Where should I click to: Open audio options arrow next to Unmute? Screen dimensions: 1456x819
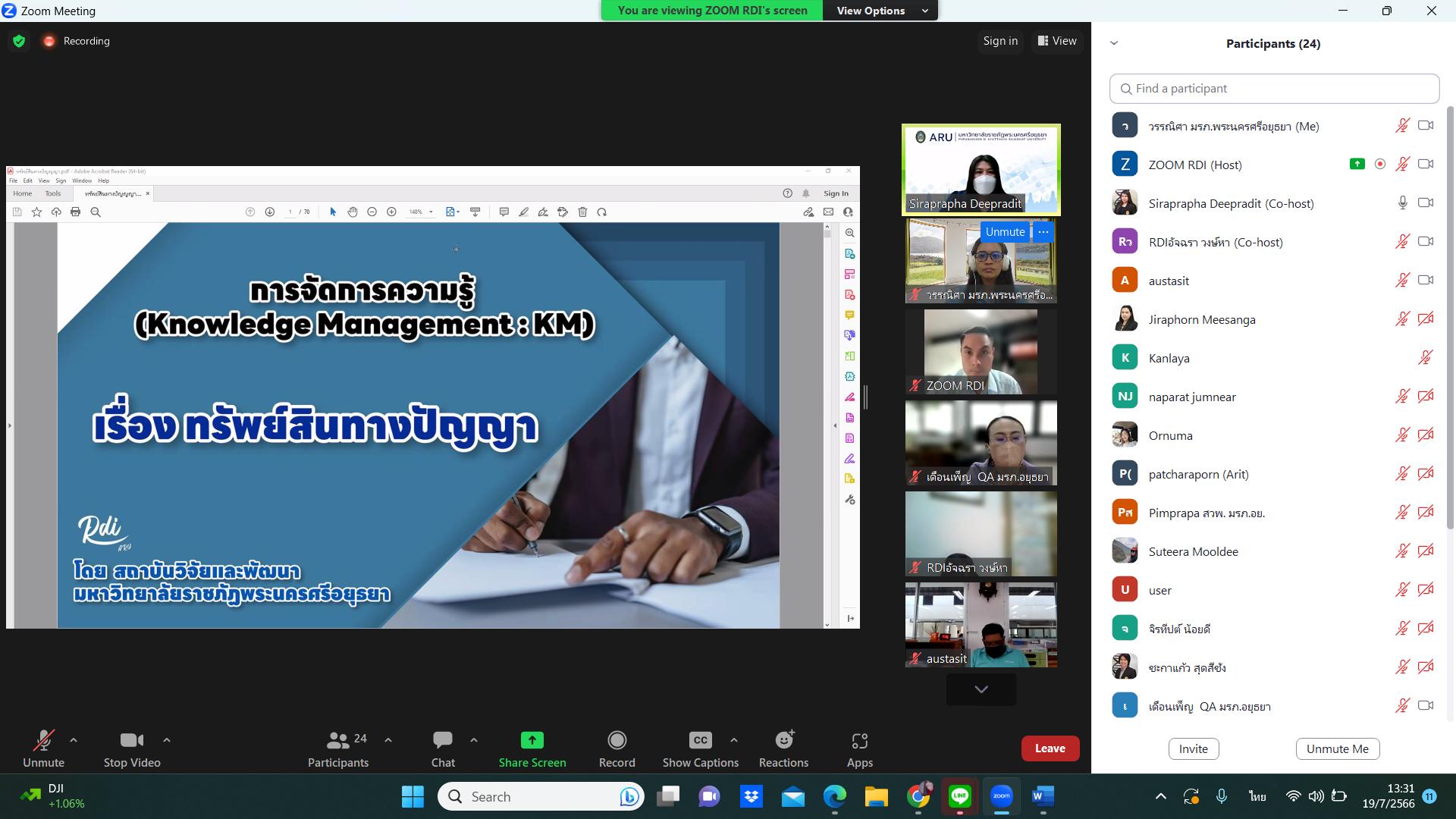click(74, 739)
